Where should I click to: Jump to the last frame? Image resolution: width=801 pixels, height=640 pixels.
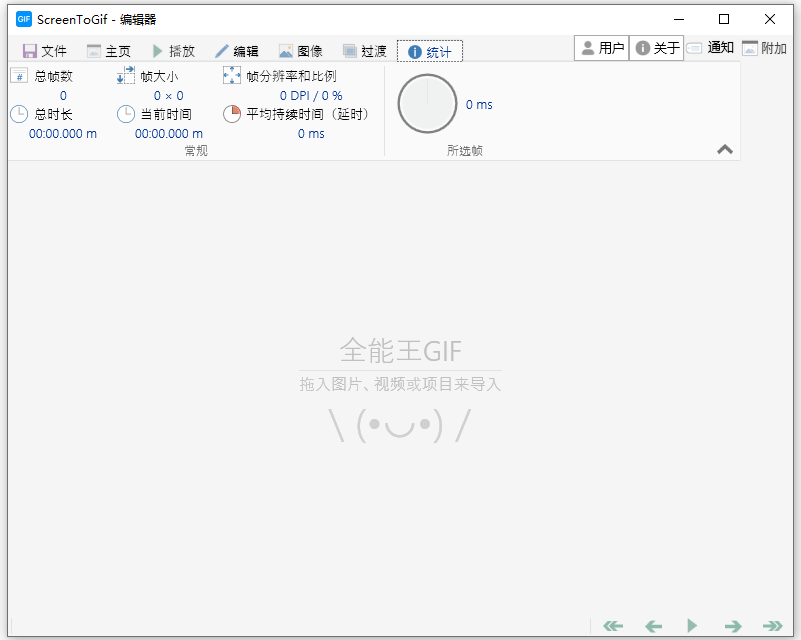click(x=772, y=626)
